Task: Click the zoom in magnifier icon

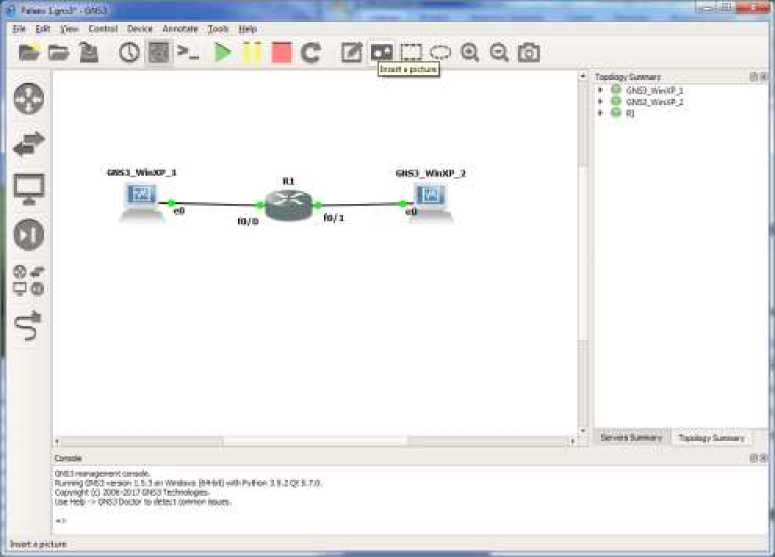Action: 470,52
